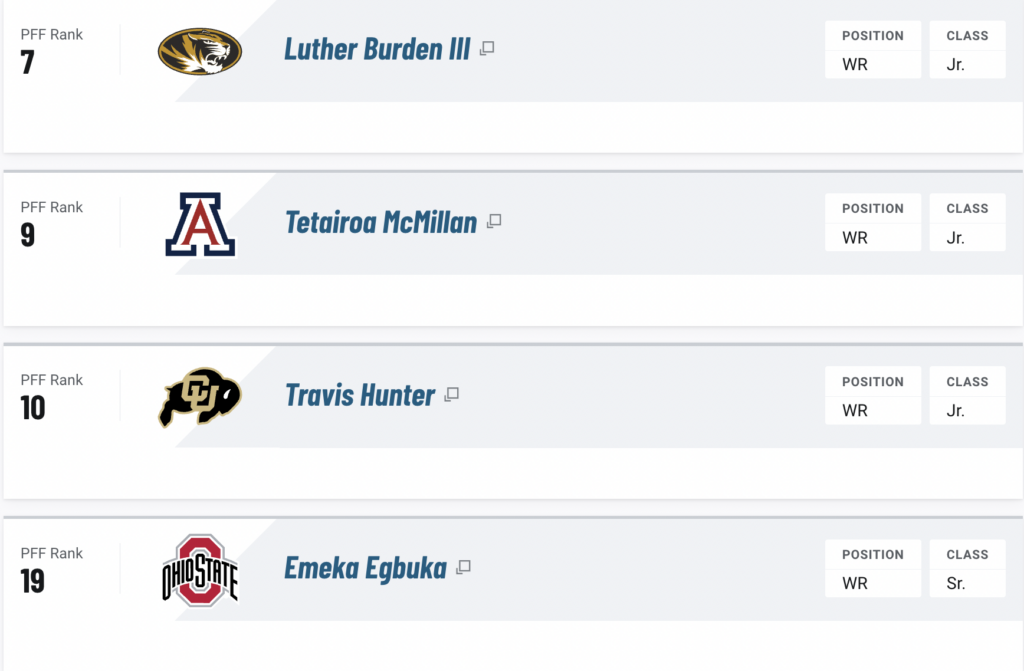This screenshot has width=1024, height=671.
Task: Open external link icon beside Luther Burden III
Action: click(487, 48)
